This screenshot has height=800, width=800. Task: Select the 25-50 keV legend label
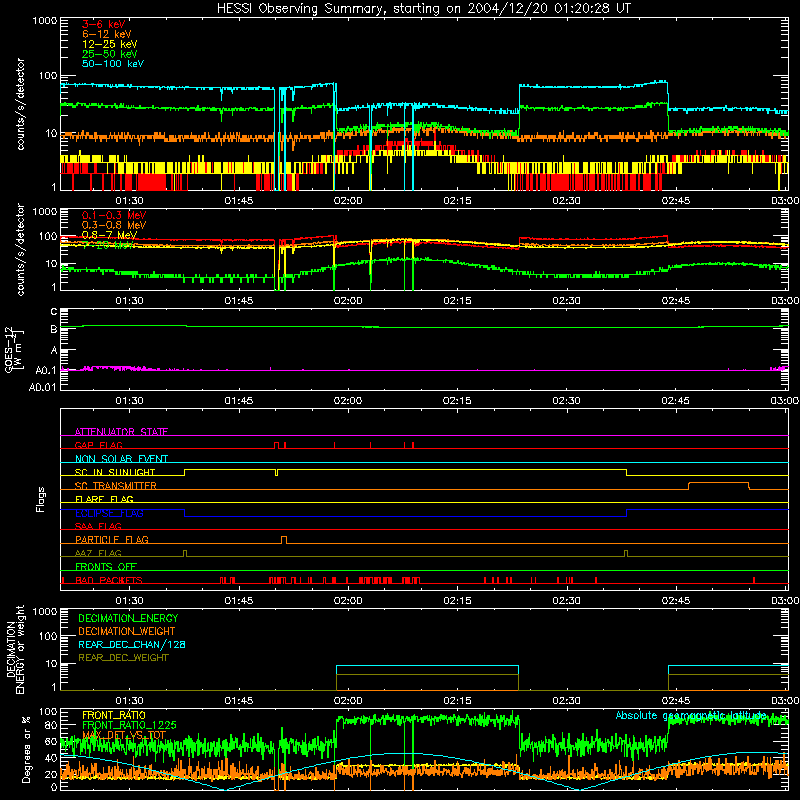[x=110, y=54]
